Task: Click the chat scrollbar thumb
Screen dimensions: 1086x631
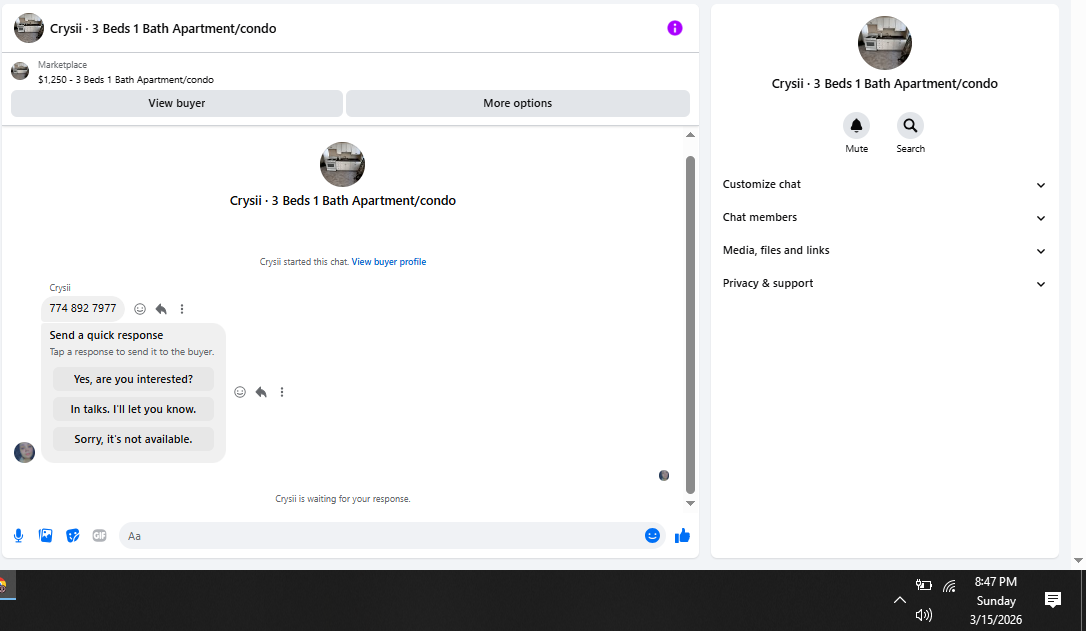Action: [x=690, y=324]
